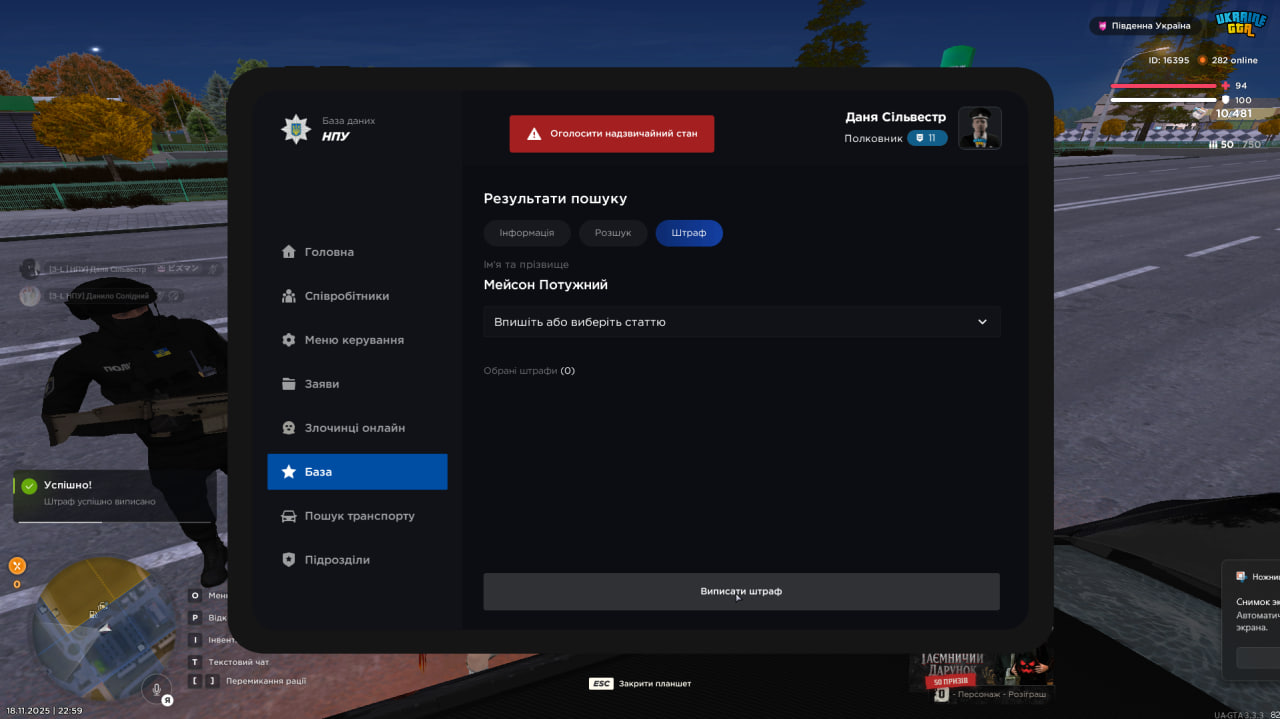Click the shield icon beside Підрозділи
The width and height of the screenshot is (1280, 719).
(x=289, y=560)
